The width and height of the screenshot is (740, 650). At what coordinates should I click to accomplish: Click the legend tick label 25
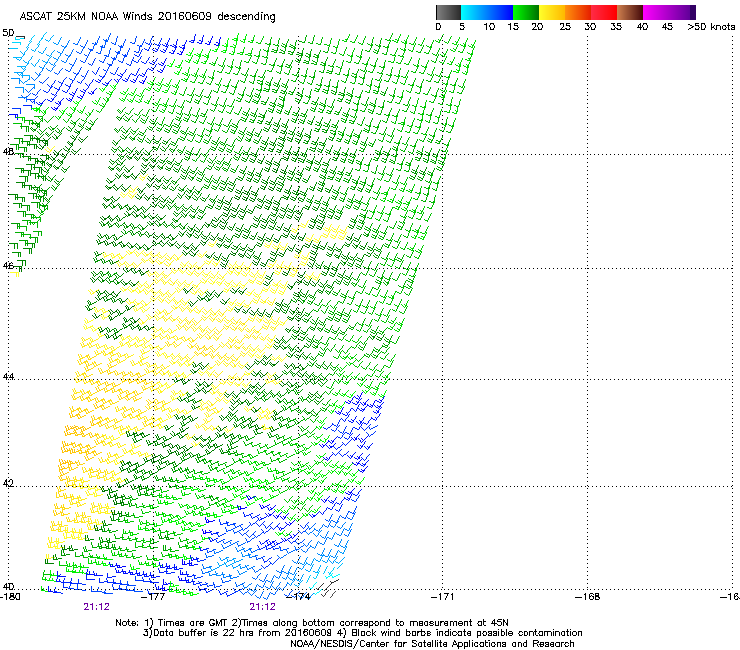coord(565,27)
